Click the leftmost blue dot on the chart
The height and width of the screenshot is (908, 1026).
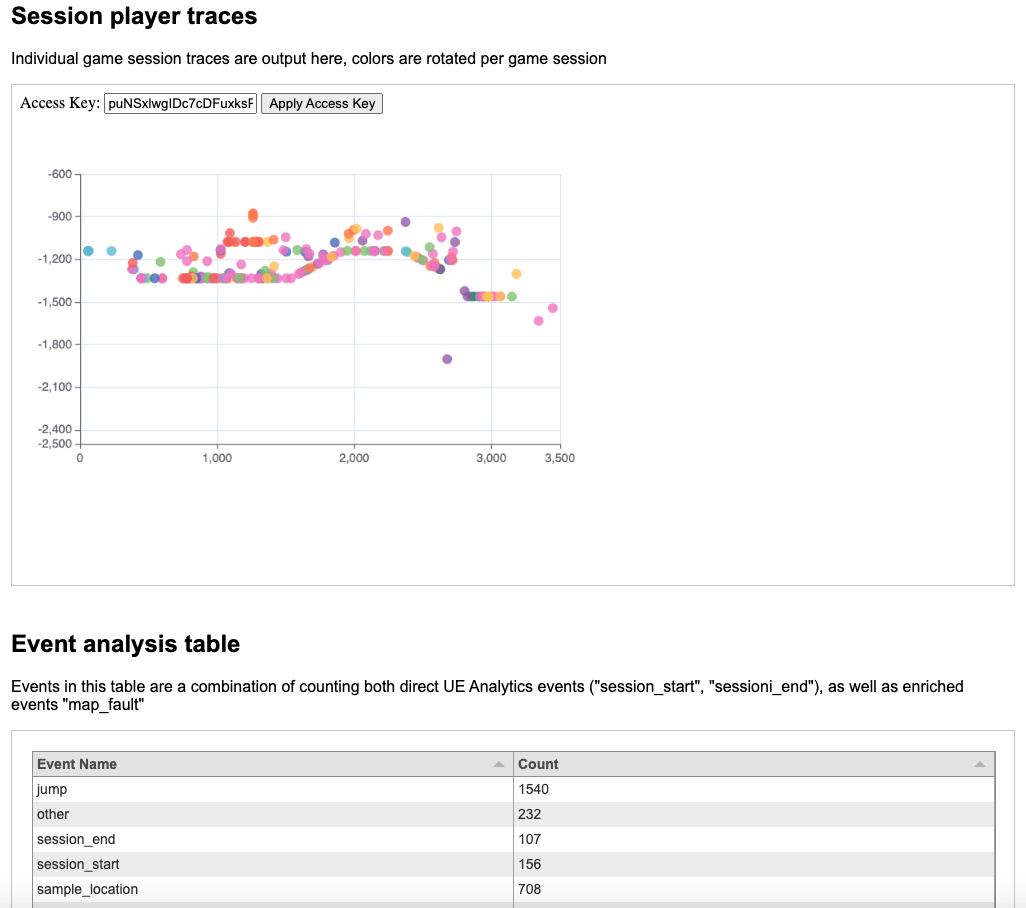[90, 250]
